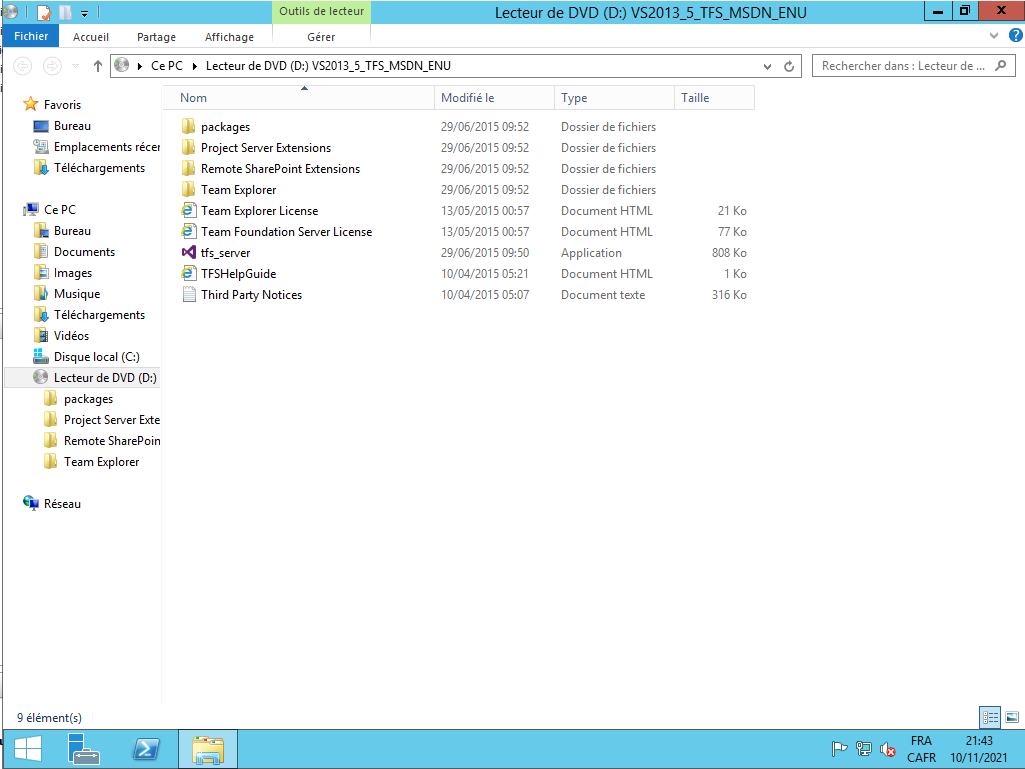
Task: Click breadcrumb arrow after Ce PC
Action: (x=195, y=66)
